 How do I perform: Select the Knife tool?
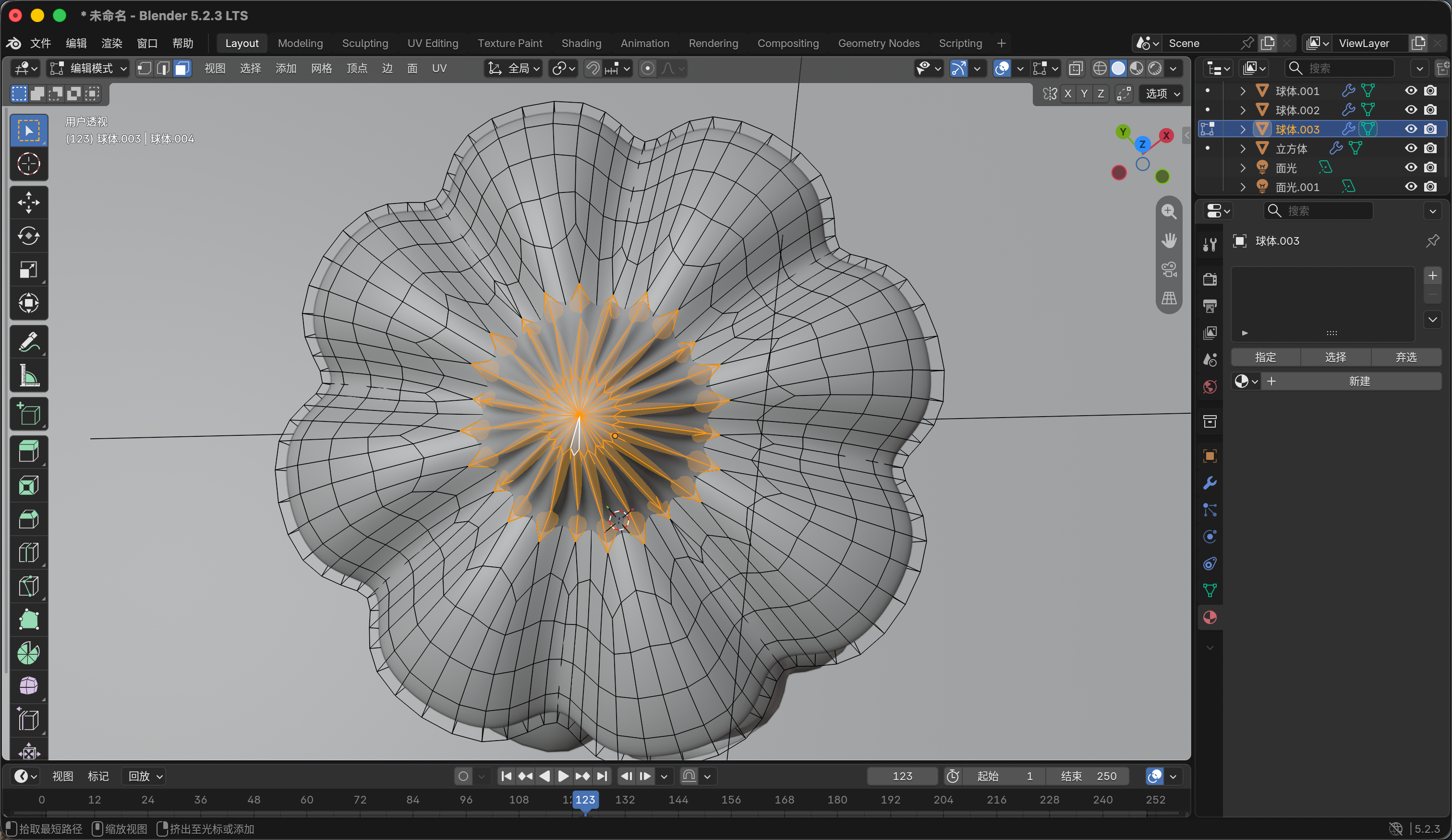click(29, 586)
